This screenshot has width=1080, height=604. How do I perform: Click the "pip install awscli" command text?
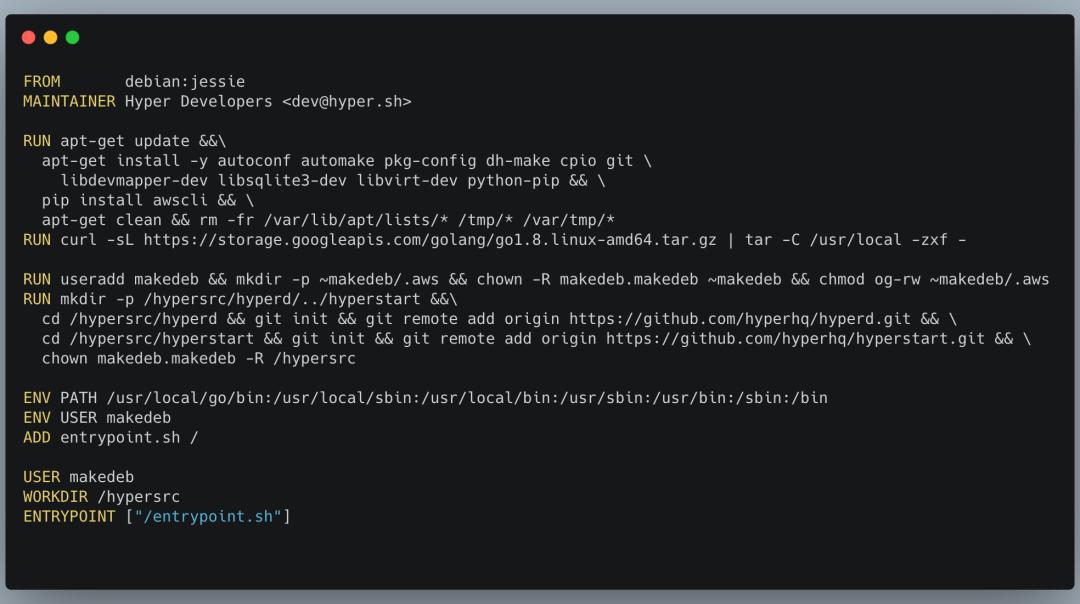tap(124, 200)
